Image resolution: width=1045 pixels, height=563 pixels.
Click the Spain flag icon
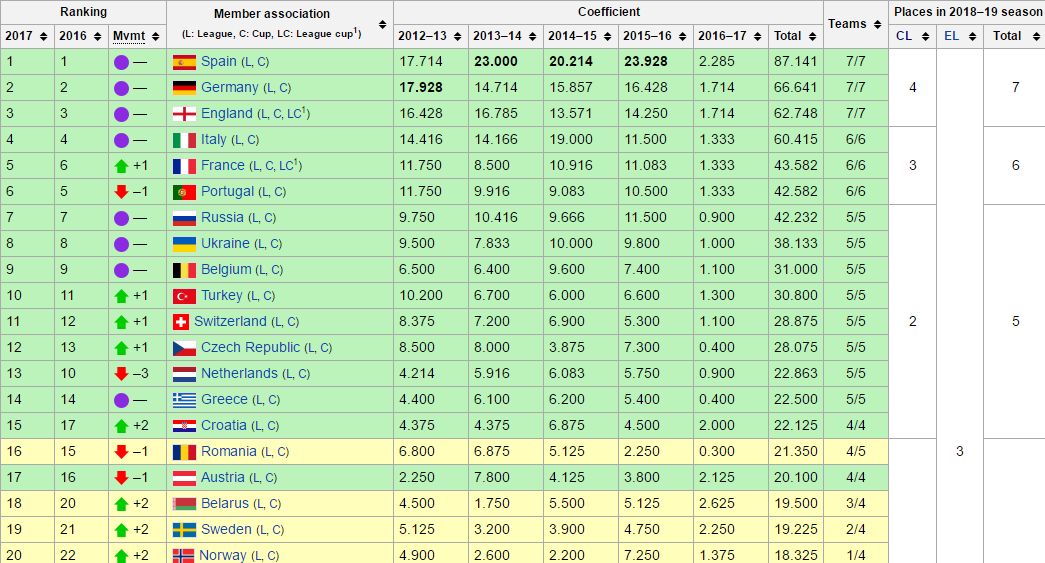[184, 62]
